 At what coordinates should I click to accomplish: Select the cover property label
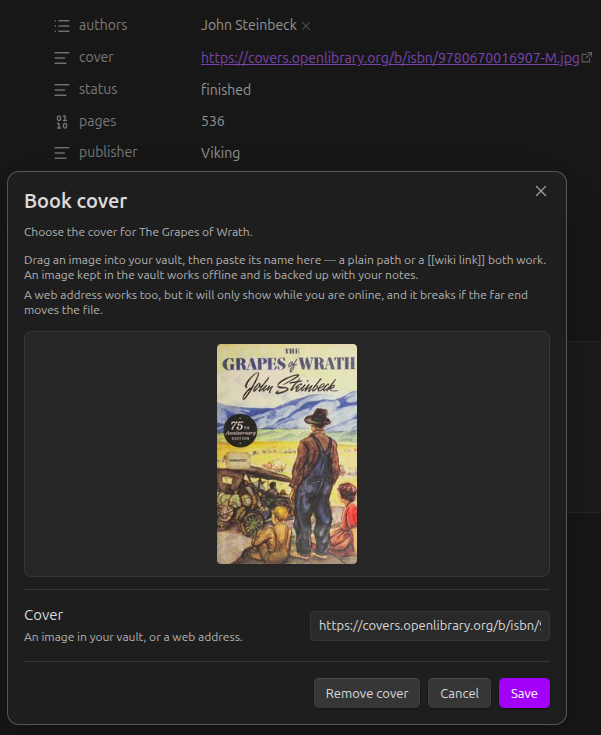pos(96,57)
